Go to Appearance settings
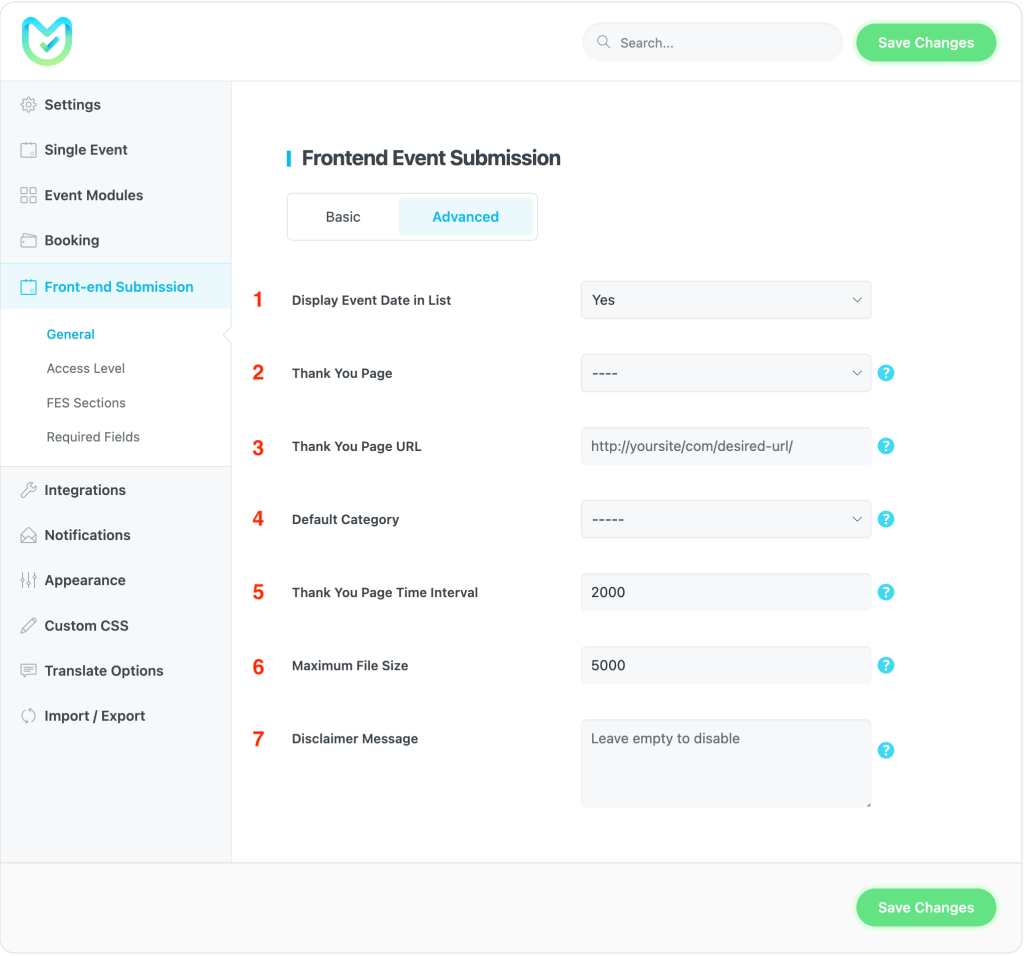1024x956 pixels. (x=116, y=580)
